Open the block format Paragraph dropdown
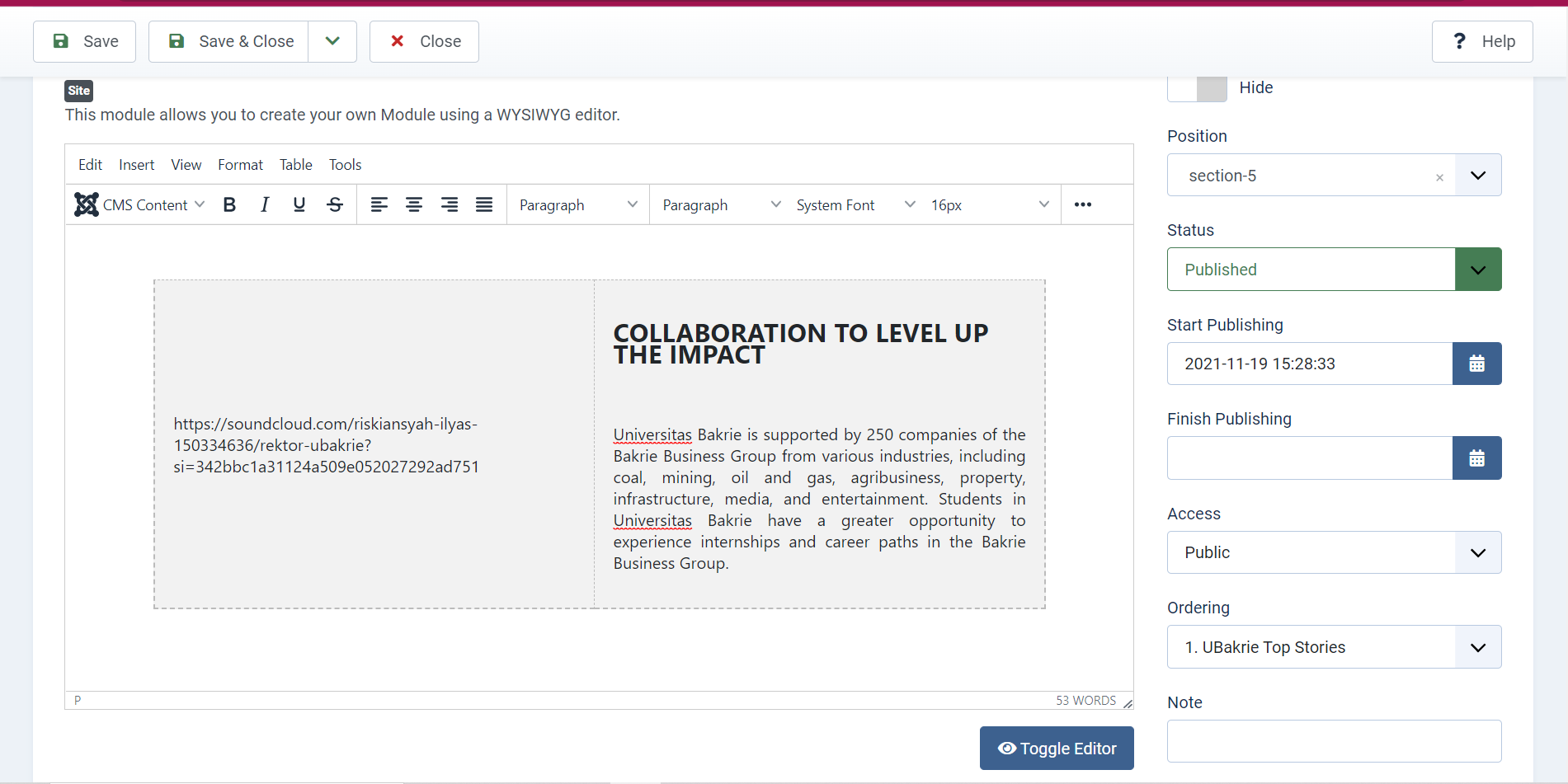 [x=578, y=205]
